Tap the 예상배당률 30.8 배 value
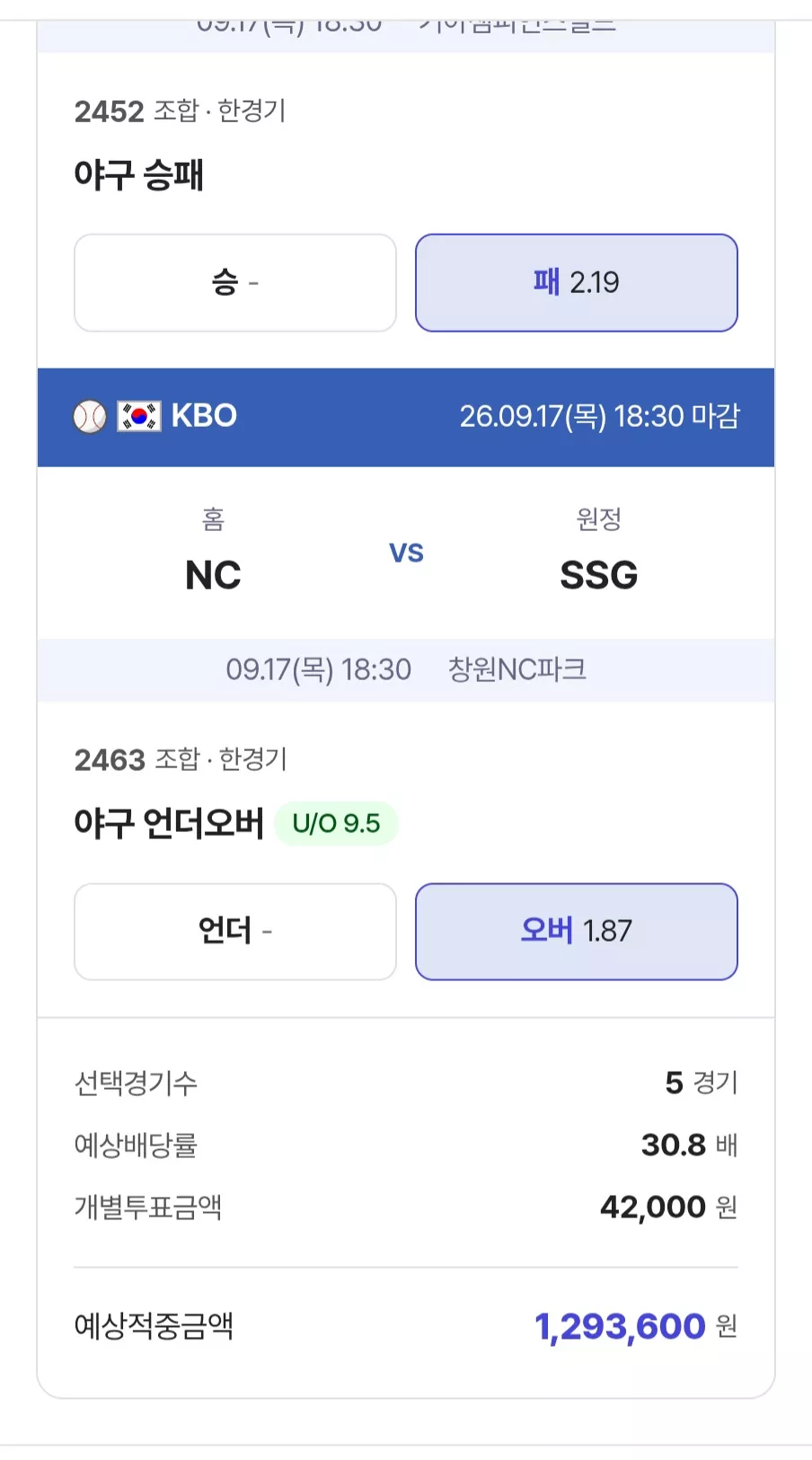 [690, 1145]
